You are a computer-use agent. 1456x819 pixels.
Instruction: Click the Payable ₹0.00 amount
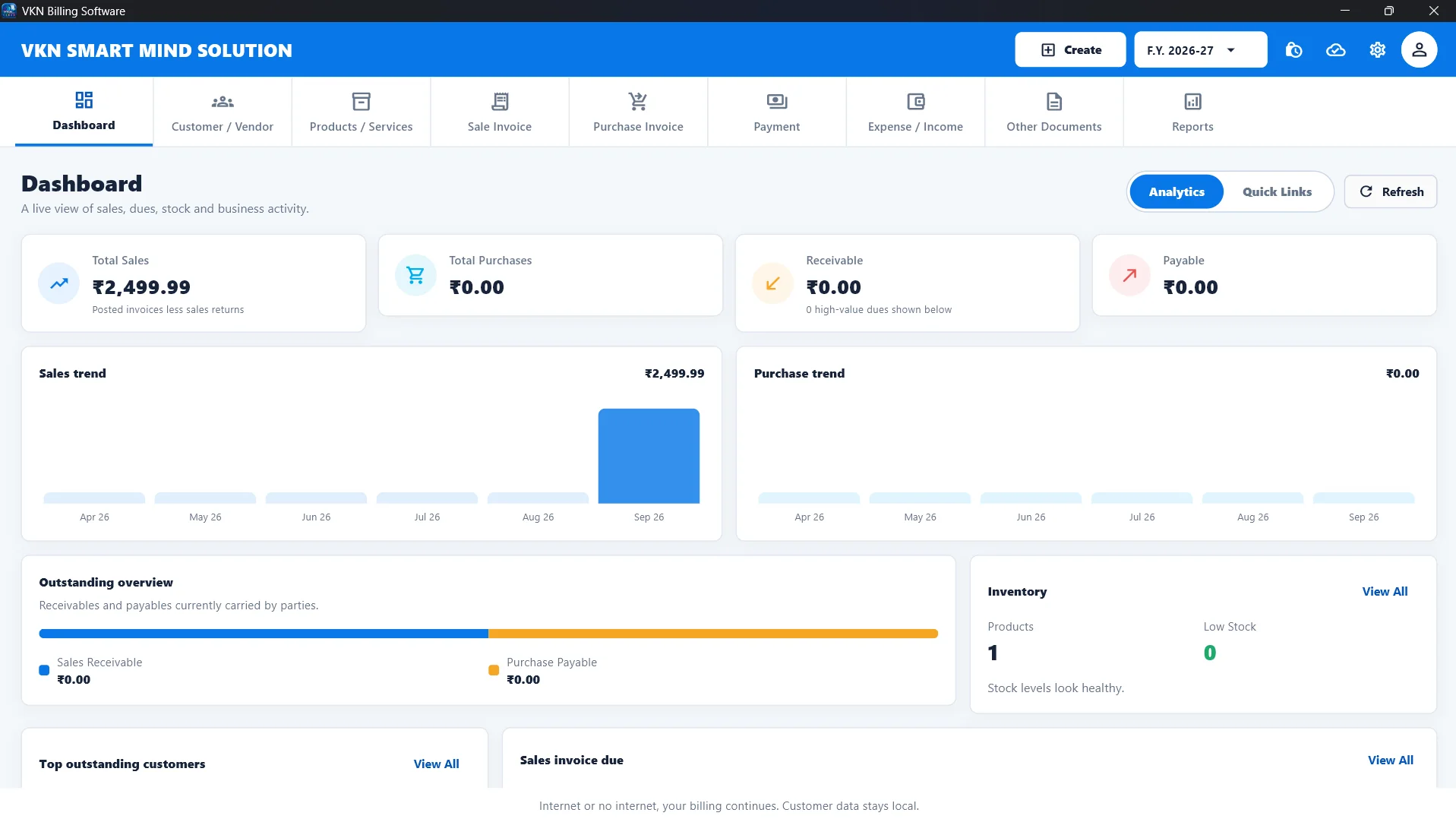click(x=1190, y=287)
